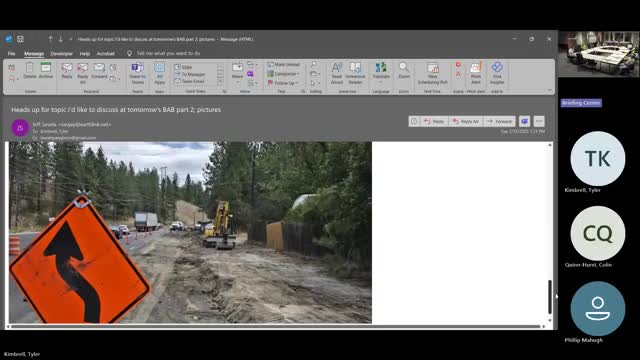
Task: Collapse the ribbon with chevron
Action: pos(549,90)
